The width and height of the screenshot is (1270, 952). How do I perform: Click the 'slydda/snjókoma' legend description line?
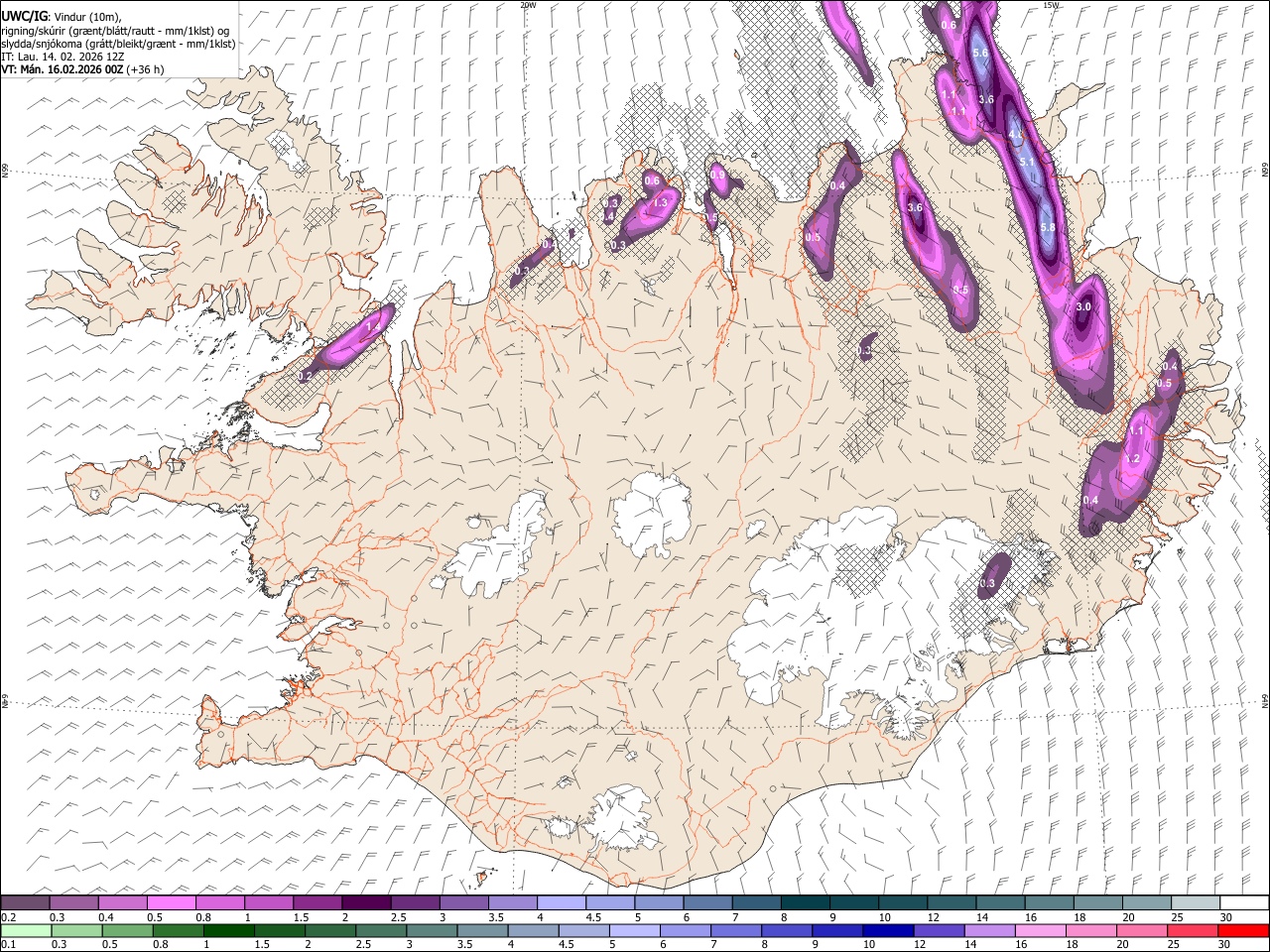click(118, 44)
